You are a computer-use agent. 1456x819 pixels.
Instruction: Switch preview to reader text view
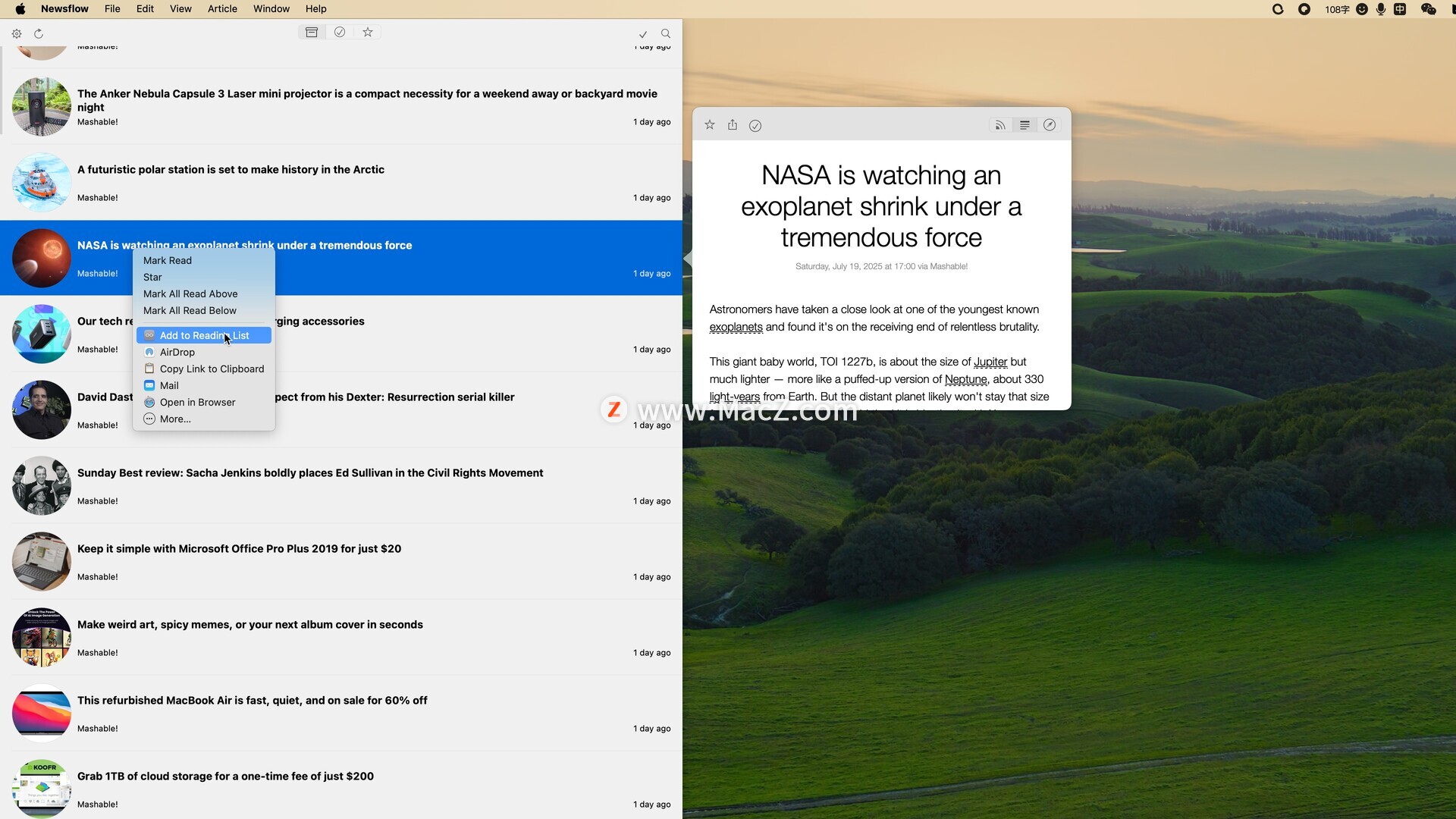(x=1025, y=125)
